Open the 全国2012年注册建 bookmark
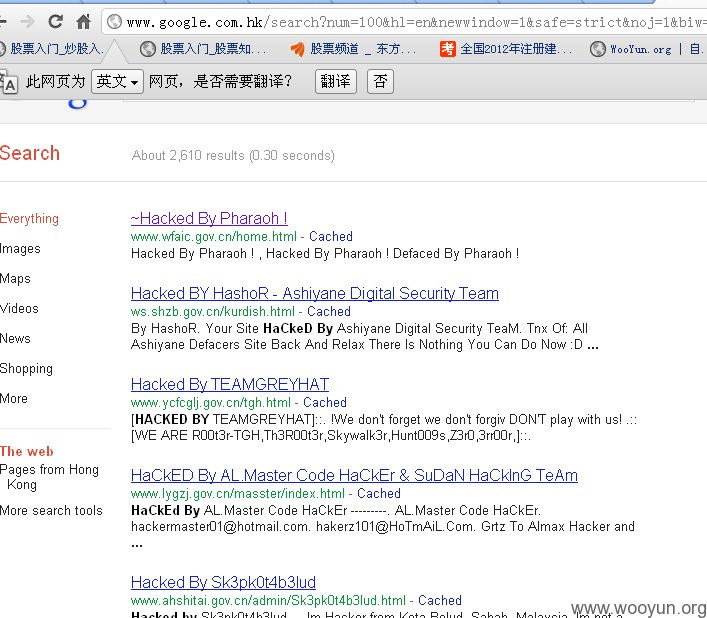Image resolution: width=707 pixels, height=618 pixels. tap(506, 48)
